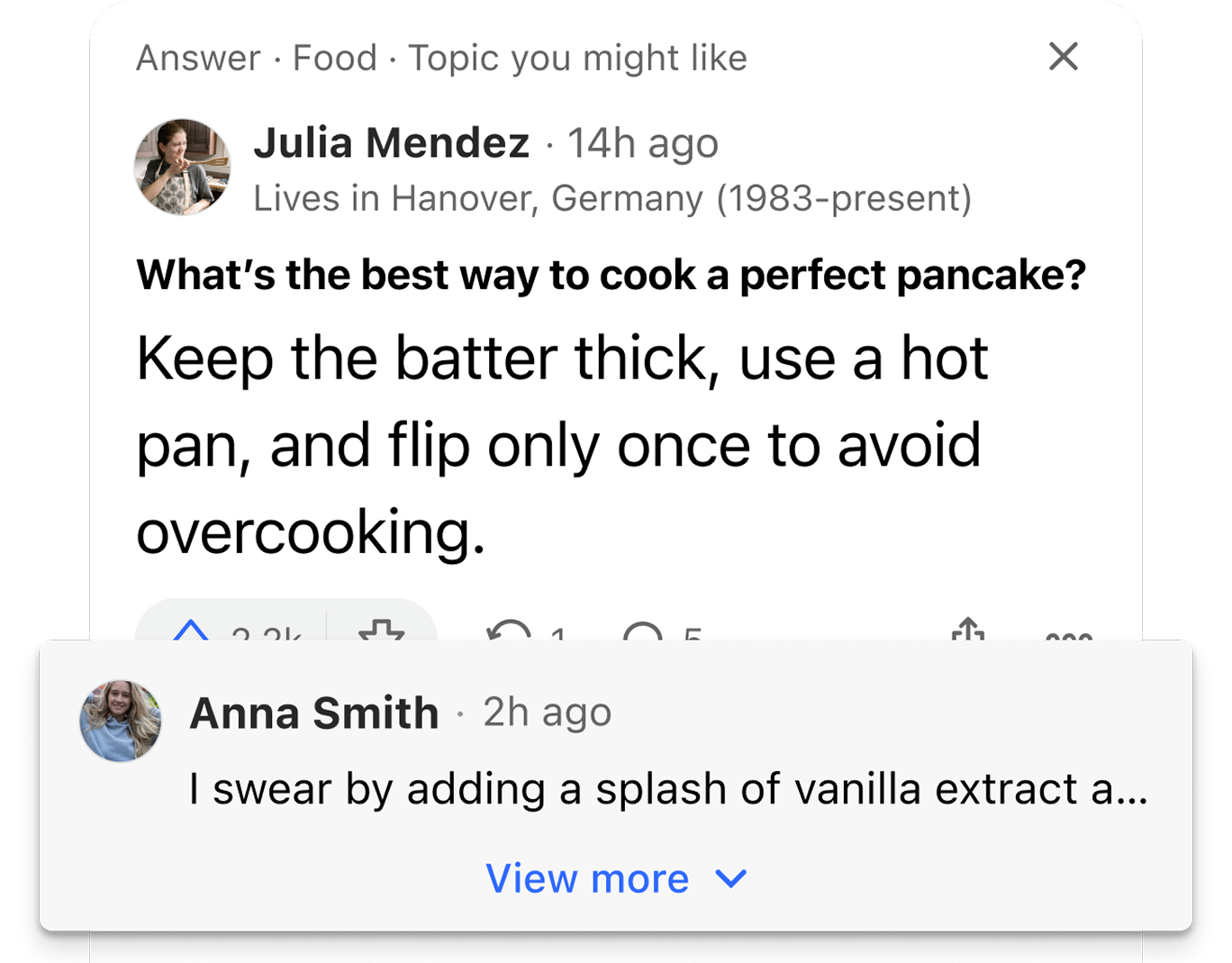Click the share arrow icon
This screenshot has height=963, width=1232.
(x=968, y=629)
